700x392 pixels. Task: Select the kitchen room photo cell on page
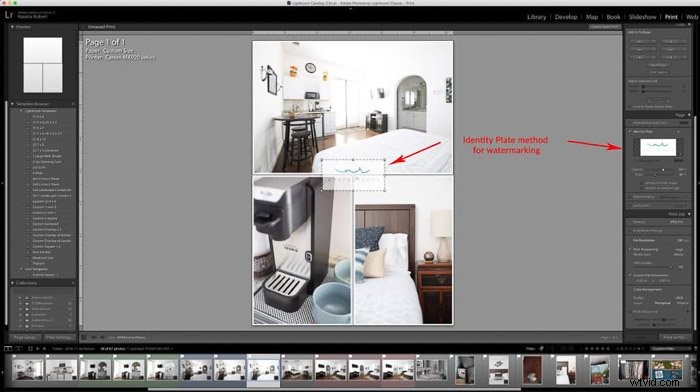point(353,107)
